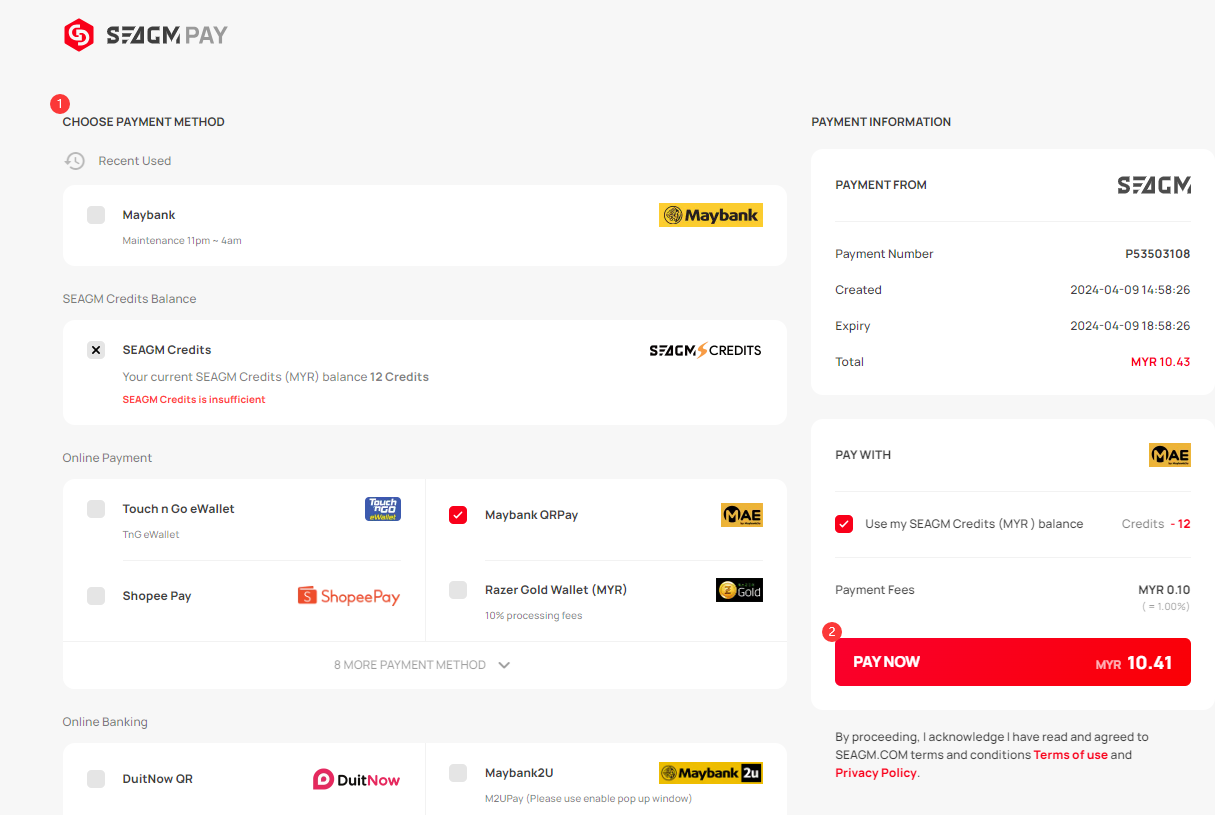Click the Online Banking section label

point(105,722)
